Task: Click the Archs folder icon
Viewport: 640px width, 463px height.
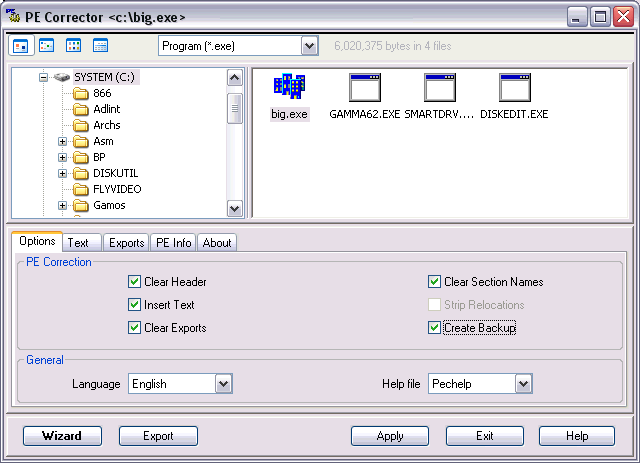Action: click(x=81, y=125)
